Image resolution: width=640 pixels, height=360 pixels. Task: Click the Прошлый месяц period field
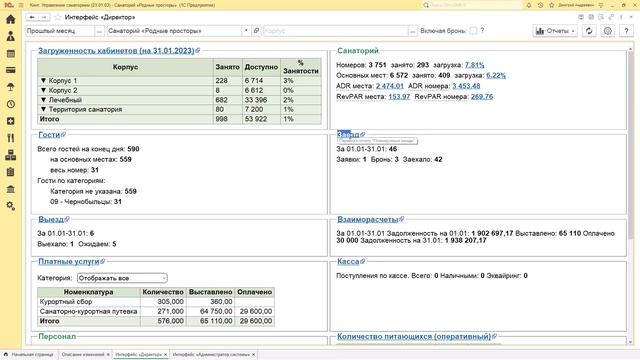(60, 31)
